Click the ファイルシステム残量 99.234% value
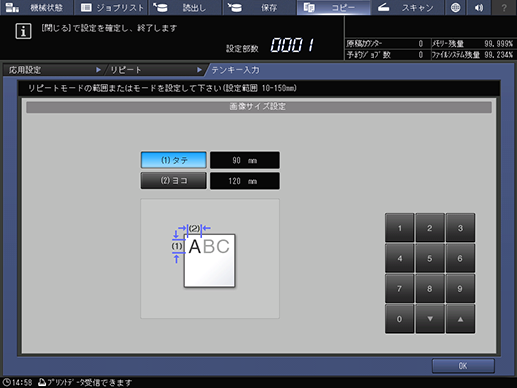This screenshot has width=517, height=388. click(x=498, y=55)
